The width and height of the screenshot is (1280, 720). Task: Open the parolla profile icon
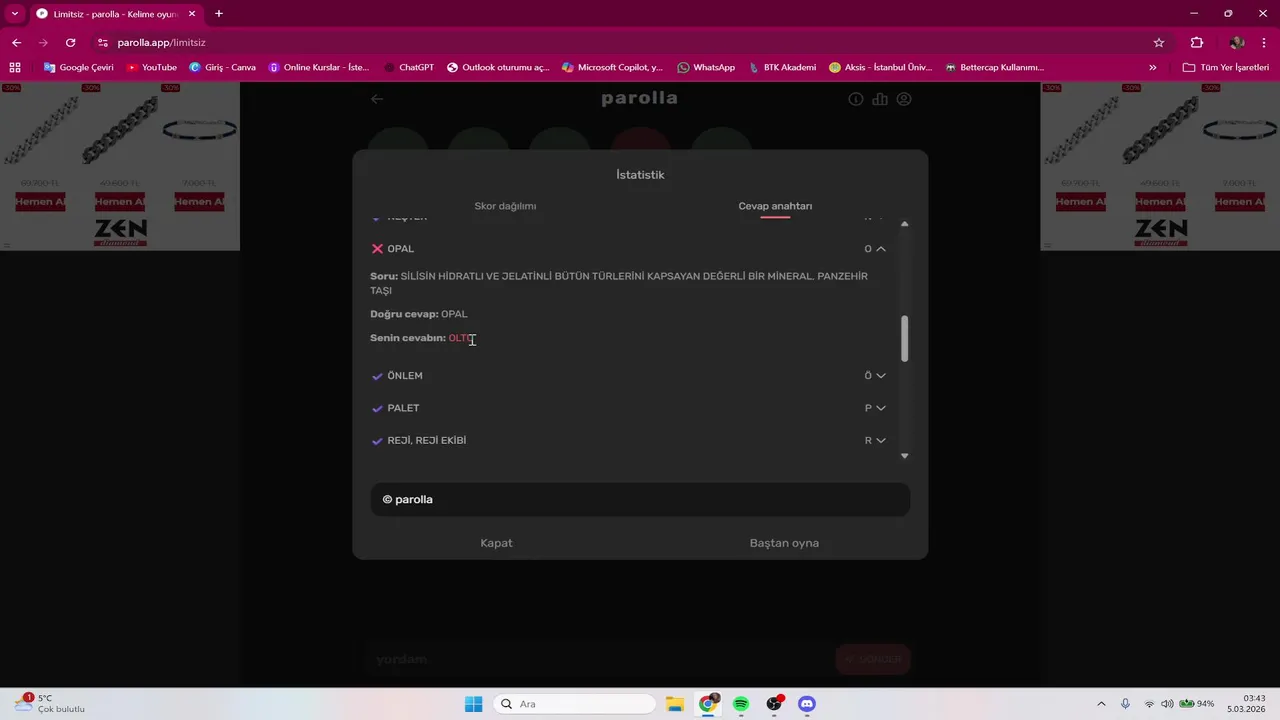pyautogui.click(x=904, y=99)
